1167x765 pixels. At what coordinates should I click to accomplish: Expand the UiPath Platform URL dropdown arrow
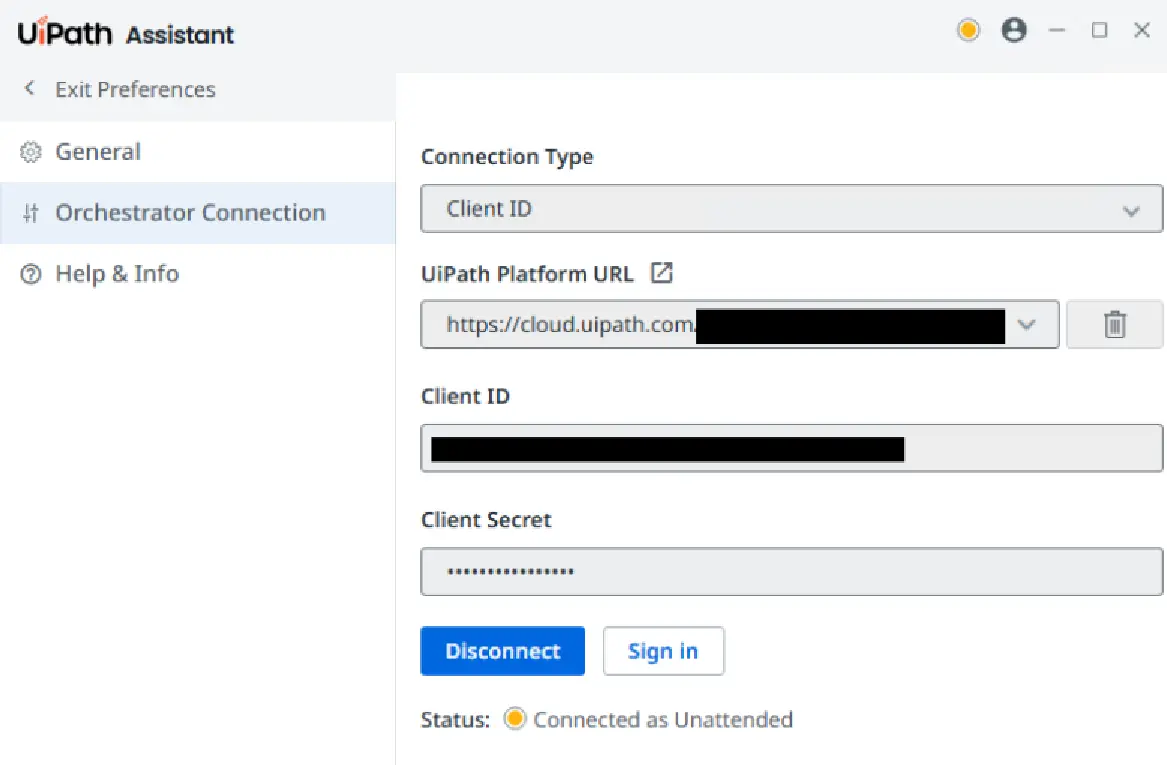tap(1026, 325)
